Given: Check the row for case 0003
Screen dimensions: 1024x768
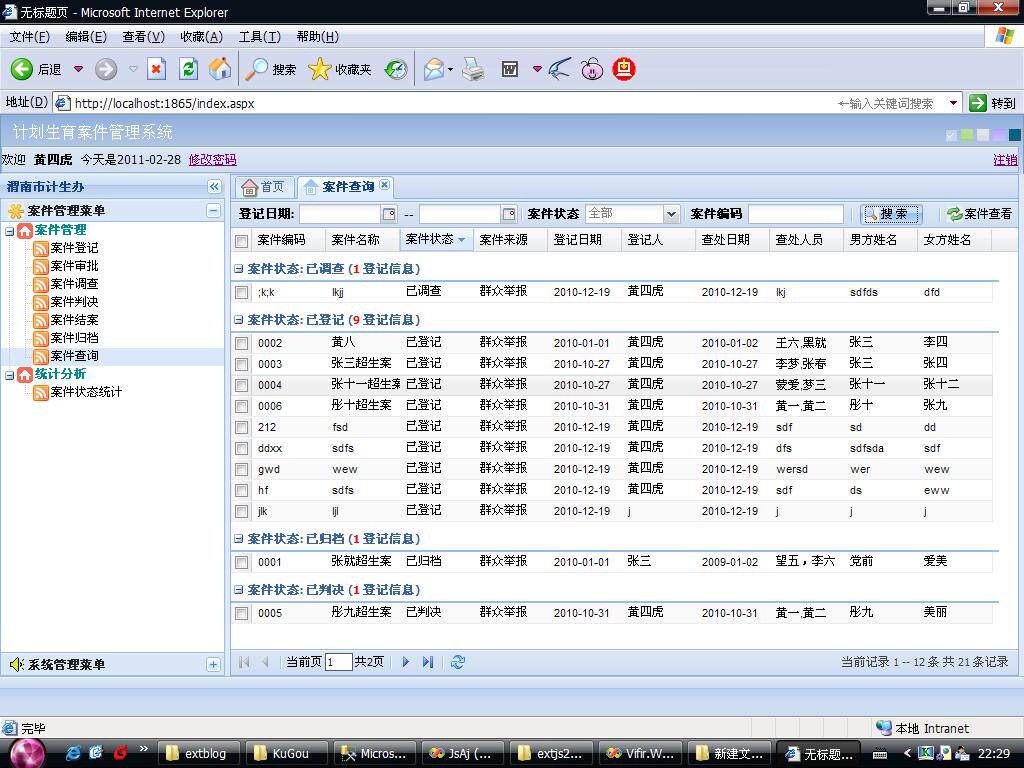Looking at the screenshot, I should [x=242, y=364].
